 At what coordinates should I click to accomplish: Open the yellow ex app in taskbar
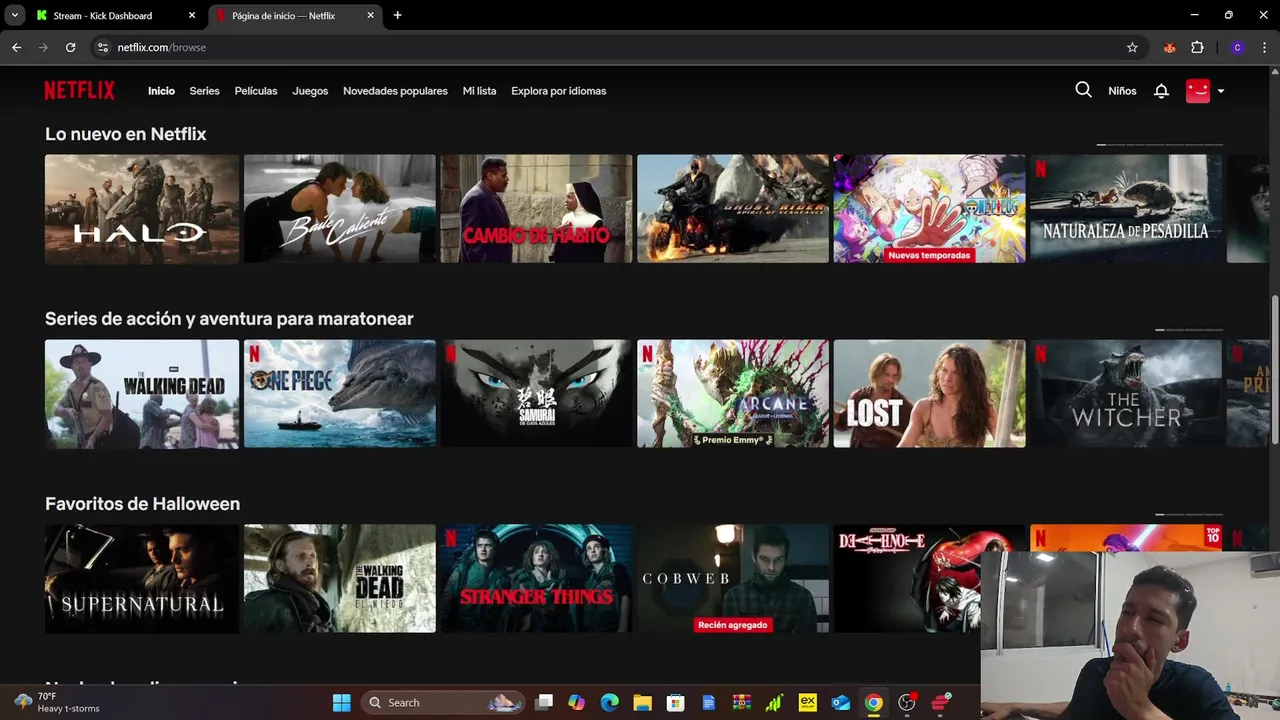[x=807, y=702]
